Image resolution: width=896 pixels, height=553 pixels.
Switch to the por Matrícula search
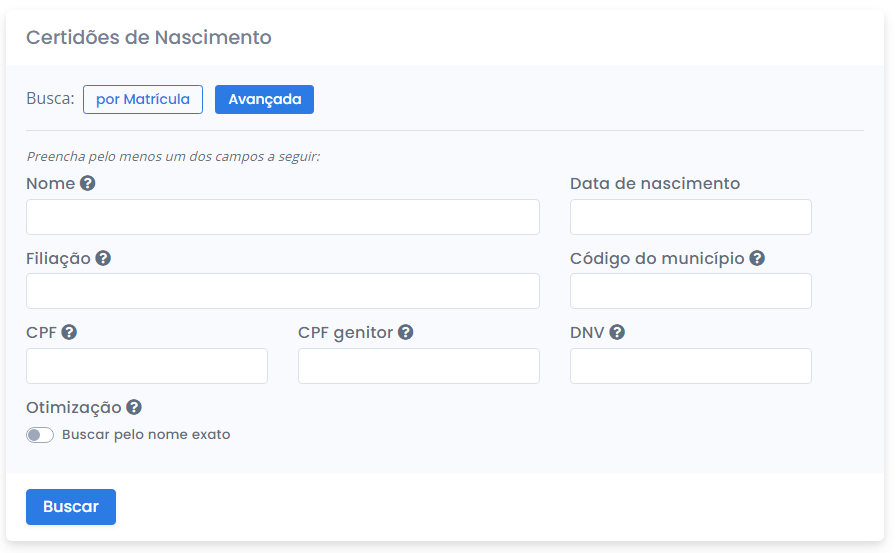point(143,100)
